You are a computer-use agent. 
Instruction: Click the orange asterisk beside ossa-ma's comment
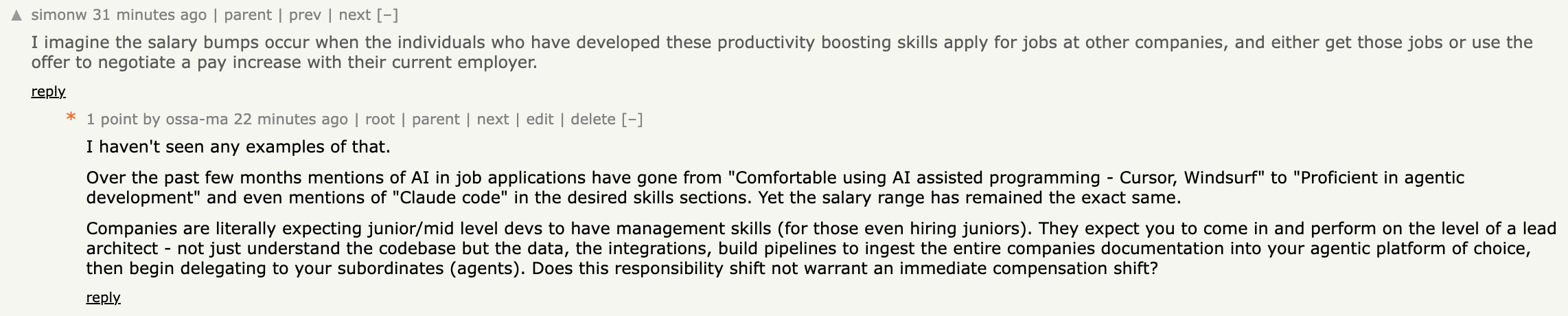tap(71, 118)
